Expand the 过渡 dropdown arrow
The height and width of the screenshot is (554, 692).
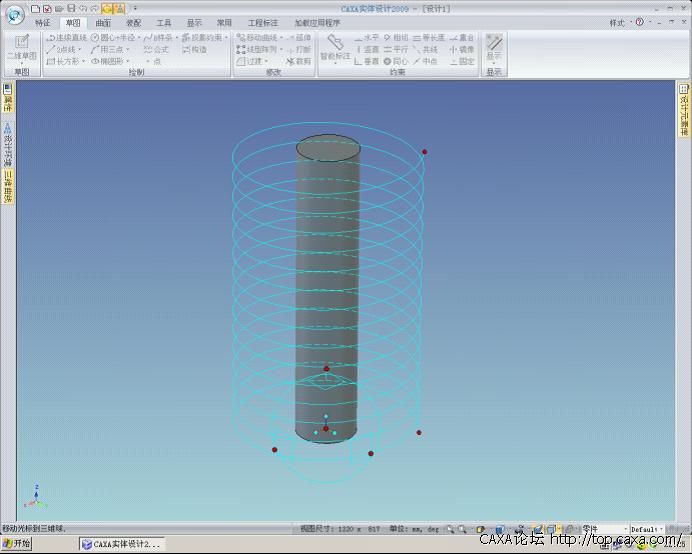pyautogui.click(x=267, y=61)
